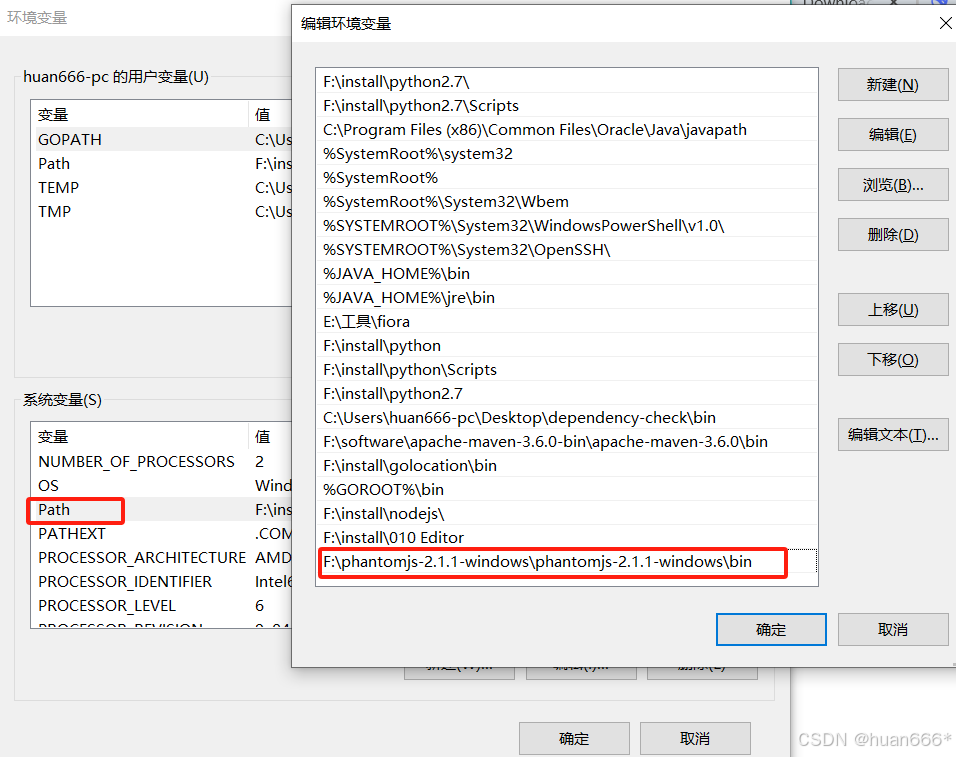
Task: Select the Oracle Java javapath entry
Action: pos(567,130)
